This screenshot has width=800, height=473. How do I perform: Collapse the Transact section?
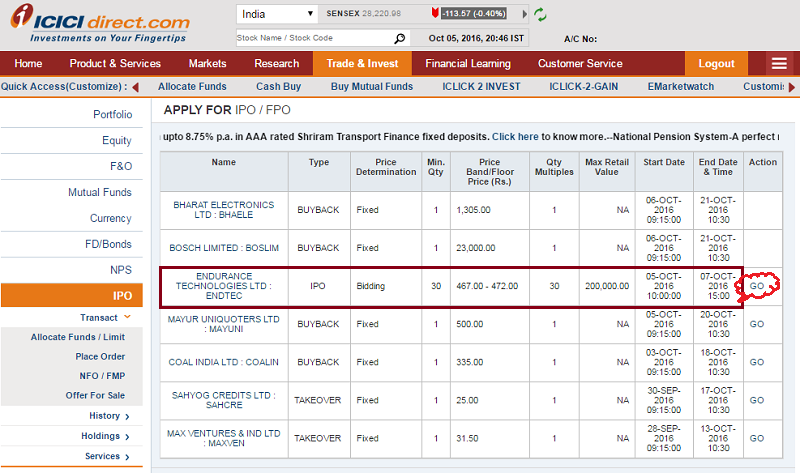point(128,317)
